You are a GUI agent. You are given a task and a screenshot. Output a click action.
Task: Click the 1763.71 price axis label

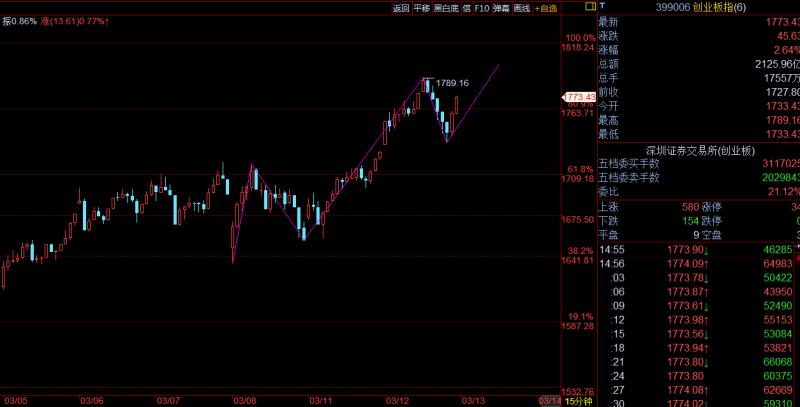coord(580,113)
